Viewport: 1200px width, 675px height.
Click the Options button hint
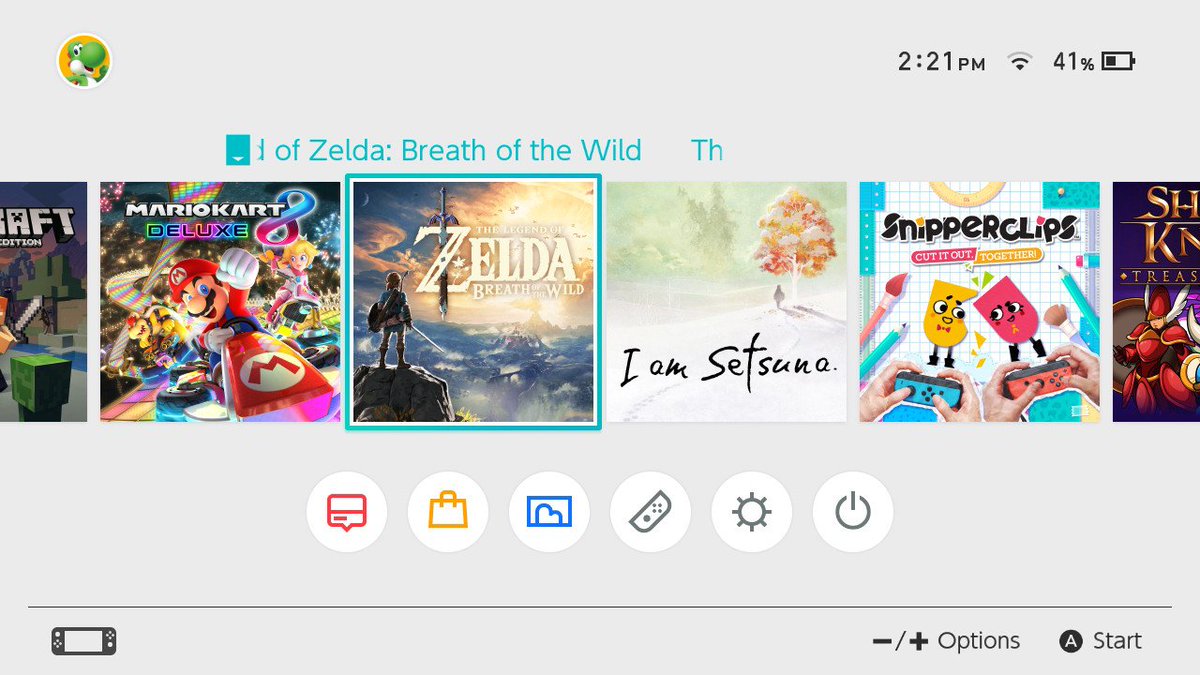pyautogui.click(x=946, y=641)
